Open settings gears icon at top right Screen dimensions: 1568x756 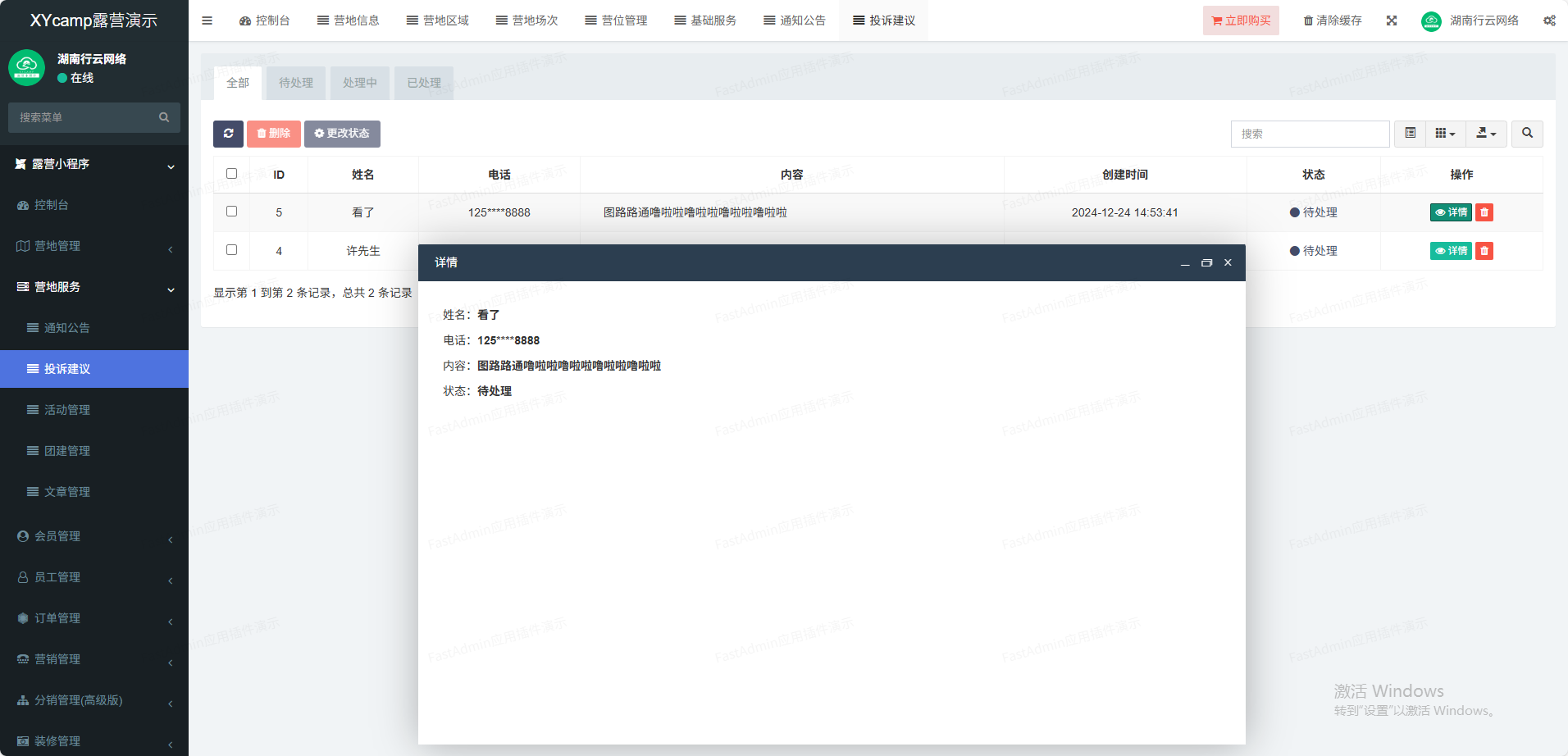click(x=1548, y=20)
